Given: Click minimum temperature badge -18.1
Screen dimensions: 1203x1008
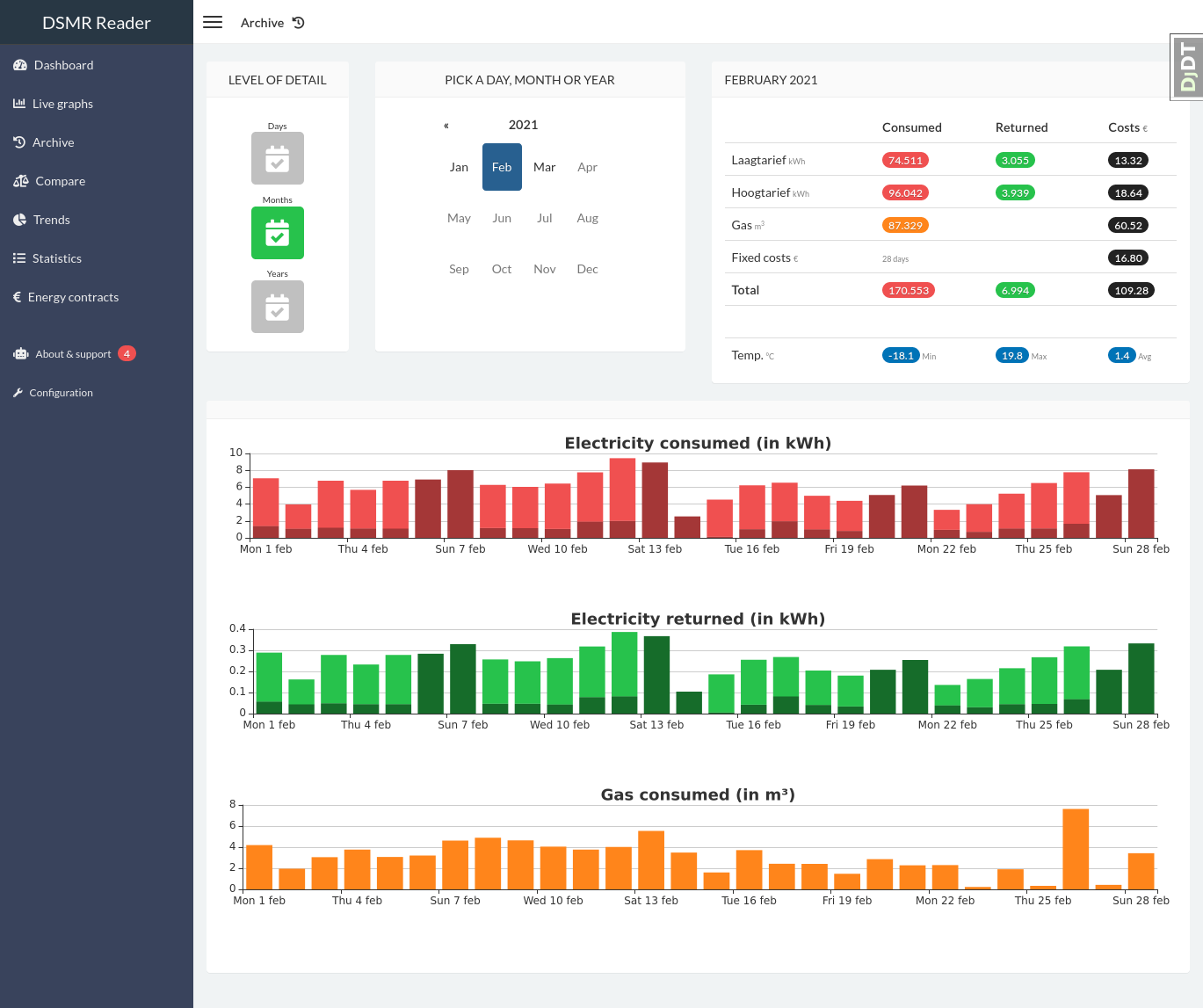Looking at the screenshot, I should (x=901, y=355).
